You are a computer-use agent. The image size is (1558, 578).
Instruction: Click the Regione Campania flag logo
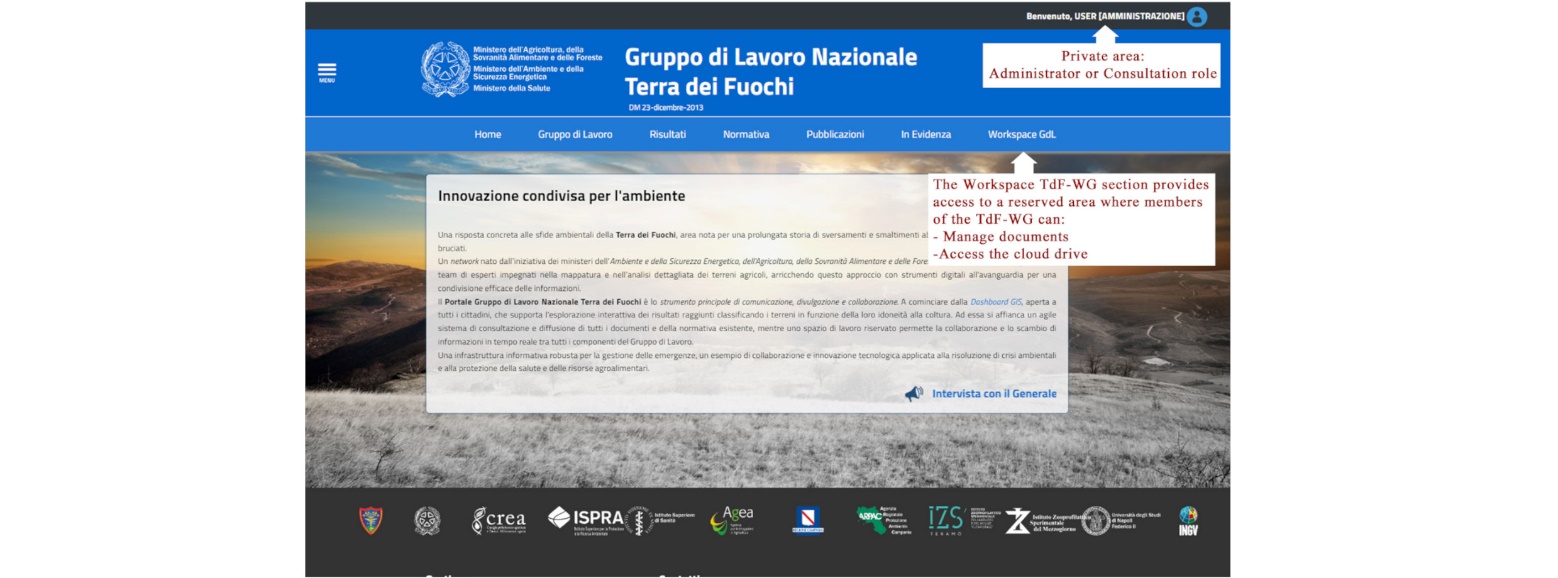(x=806, y=520)
